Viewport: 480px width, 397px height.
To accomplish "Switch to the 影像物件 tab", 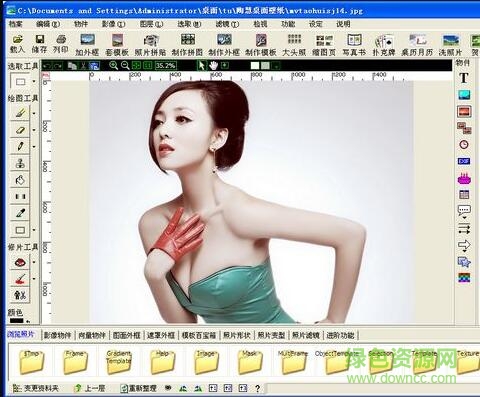I will 57,335.
